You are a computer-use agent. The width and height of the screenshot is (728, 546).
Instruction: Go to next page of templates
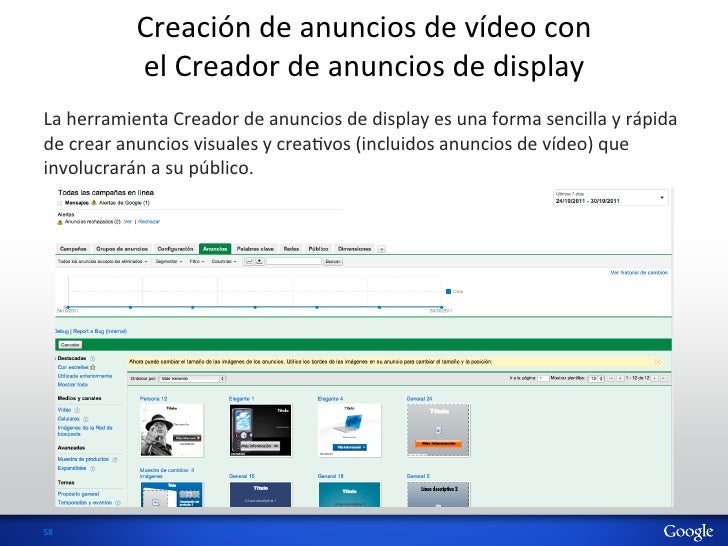point(655,378)
